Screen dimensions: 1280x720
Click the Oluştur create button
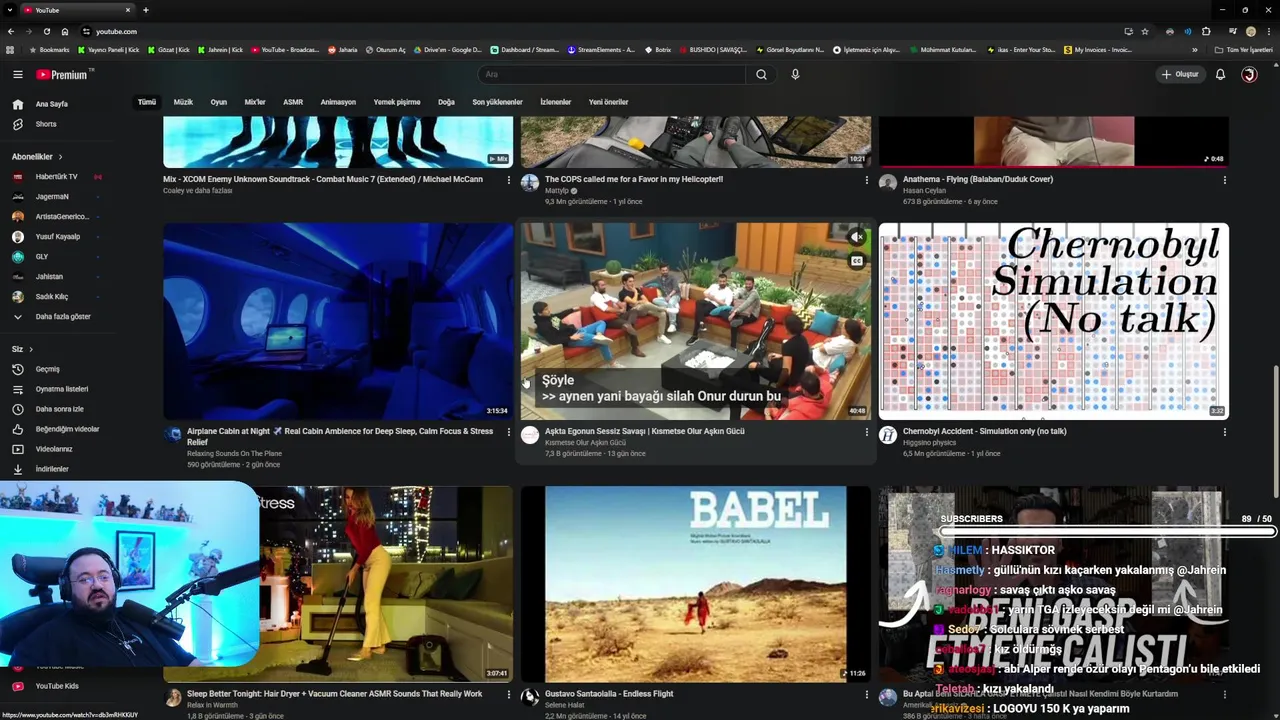[1180, 74]
